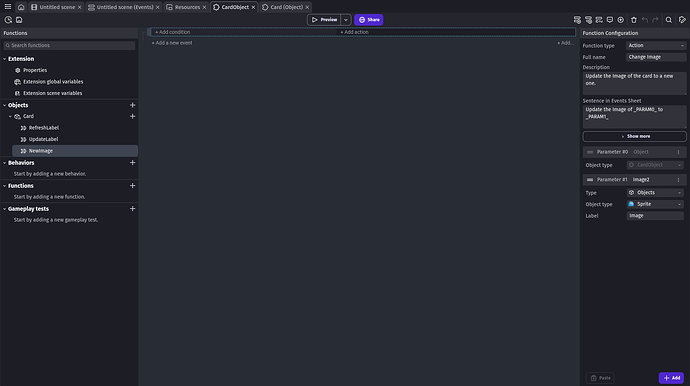
Task: Grab the Parameter #1 drag handle icon
Action: (590, 180)
